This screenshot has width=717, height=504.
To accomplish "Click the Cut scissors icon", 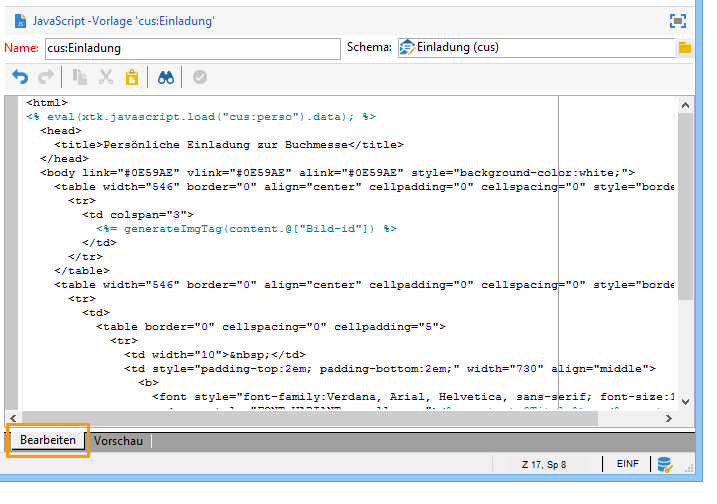I will point(106,77).
